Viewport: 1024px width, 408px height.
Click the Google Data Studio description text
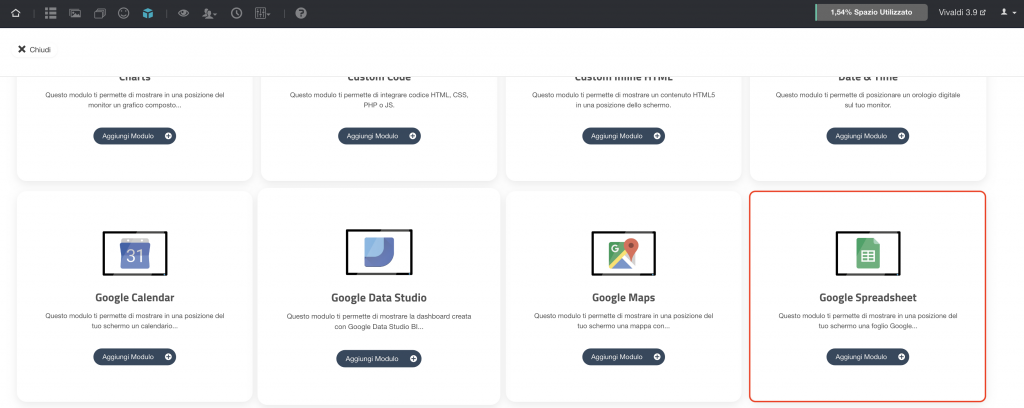(379, 321)
